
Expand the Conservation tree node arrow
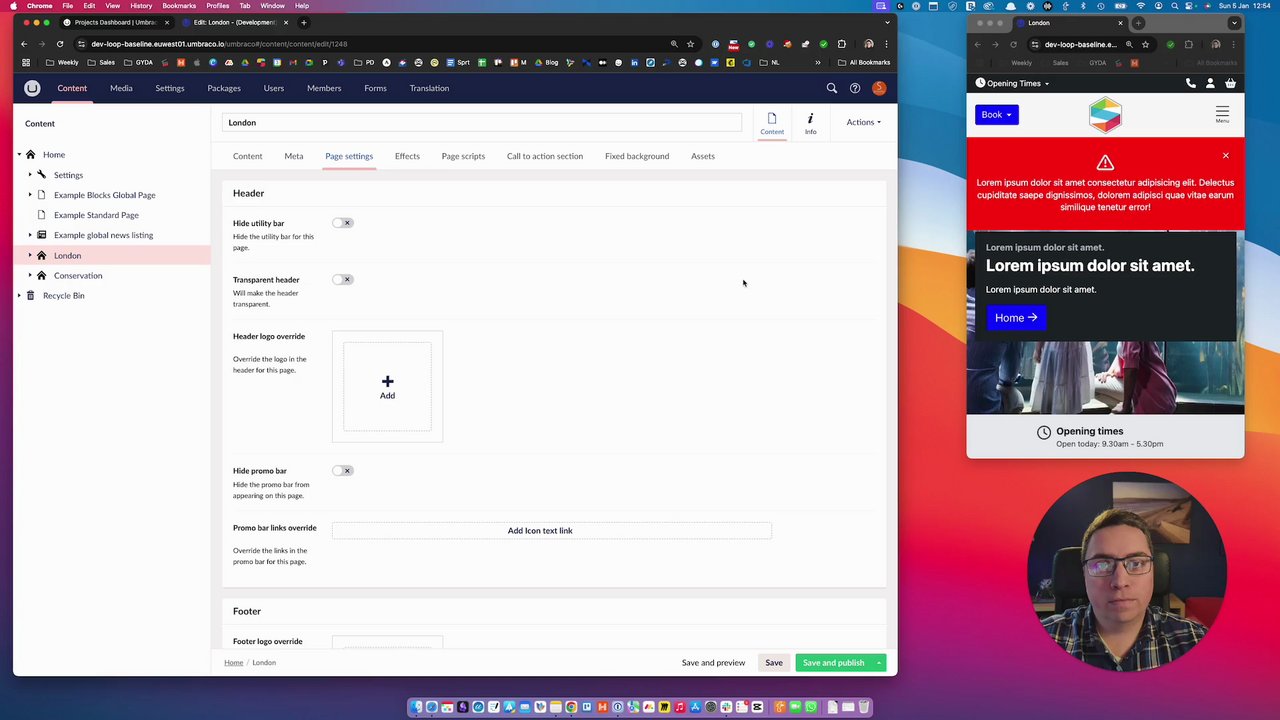[x=30, y=275]
